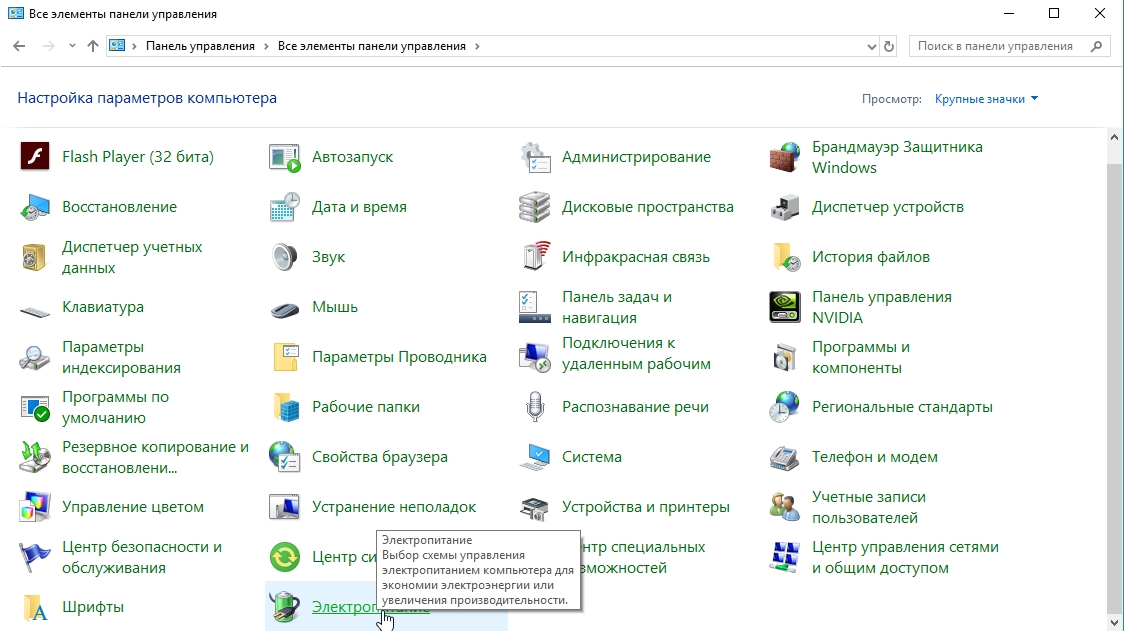The height and width of the screenshot is (631, 1124).
Task: Open the Администрирование icon
Action: (535, 156)
